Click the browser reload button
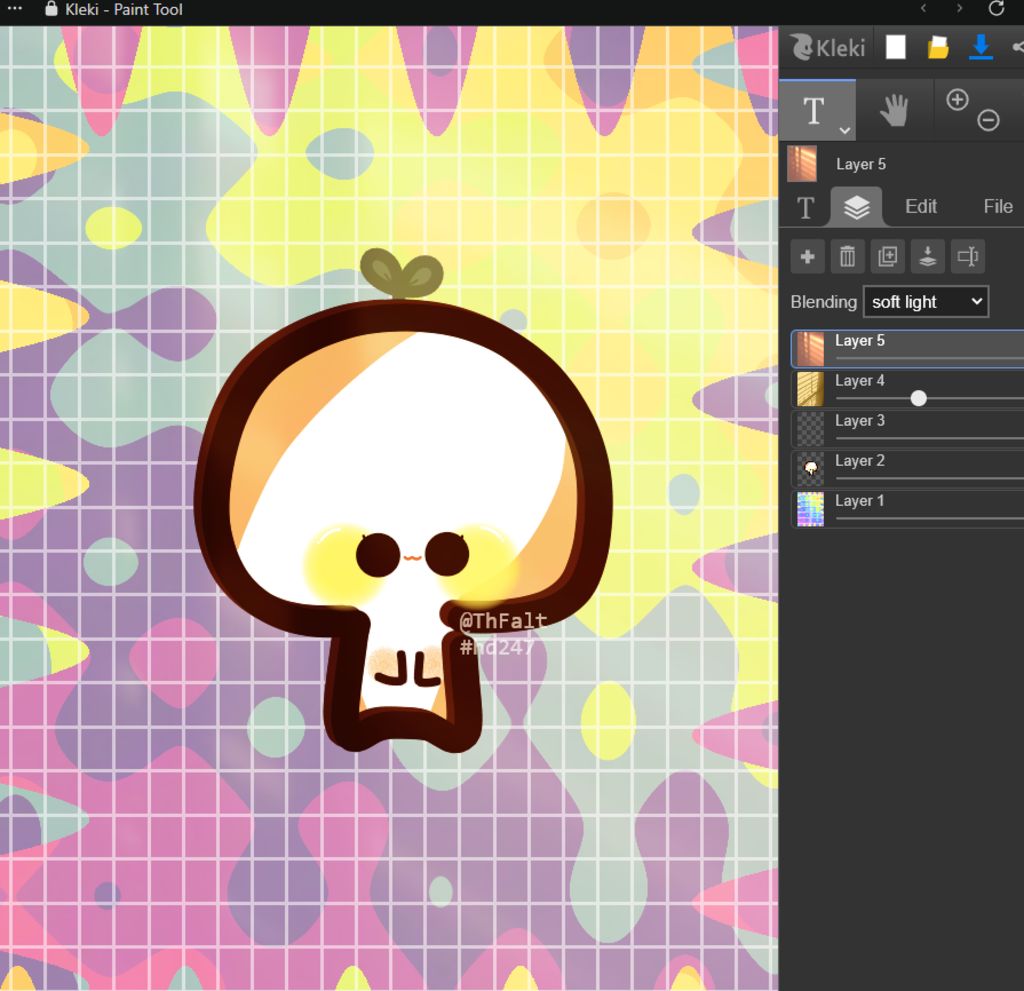This screenshot has width=1024, height=991. (996, 9)
